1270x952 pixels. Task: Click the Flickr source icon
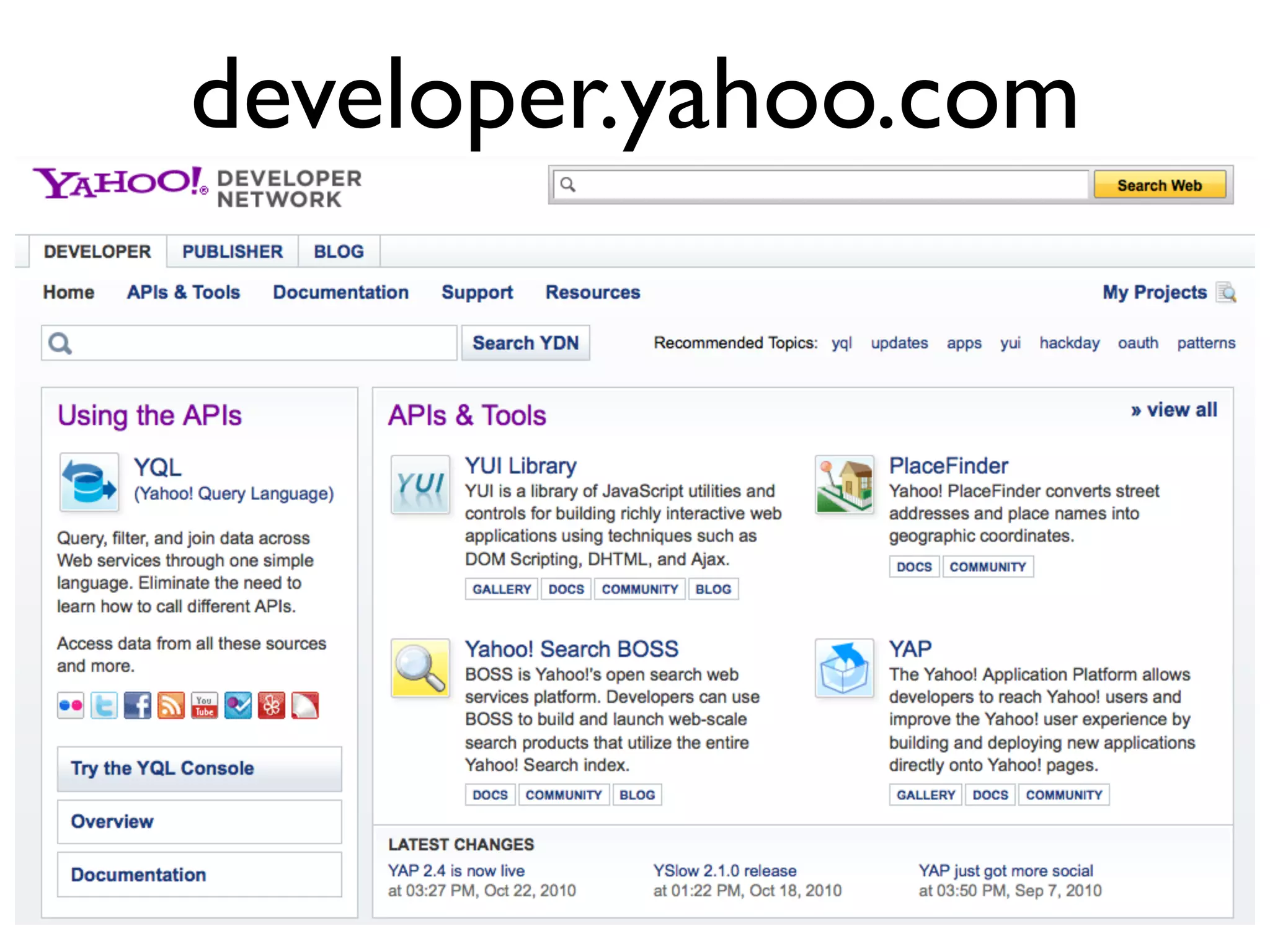click(71, 705)
